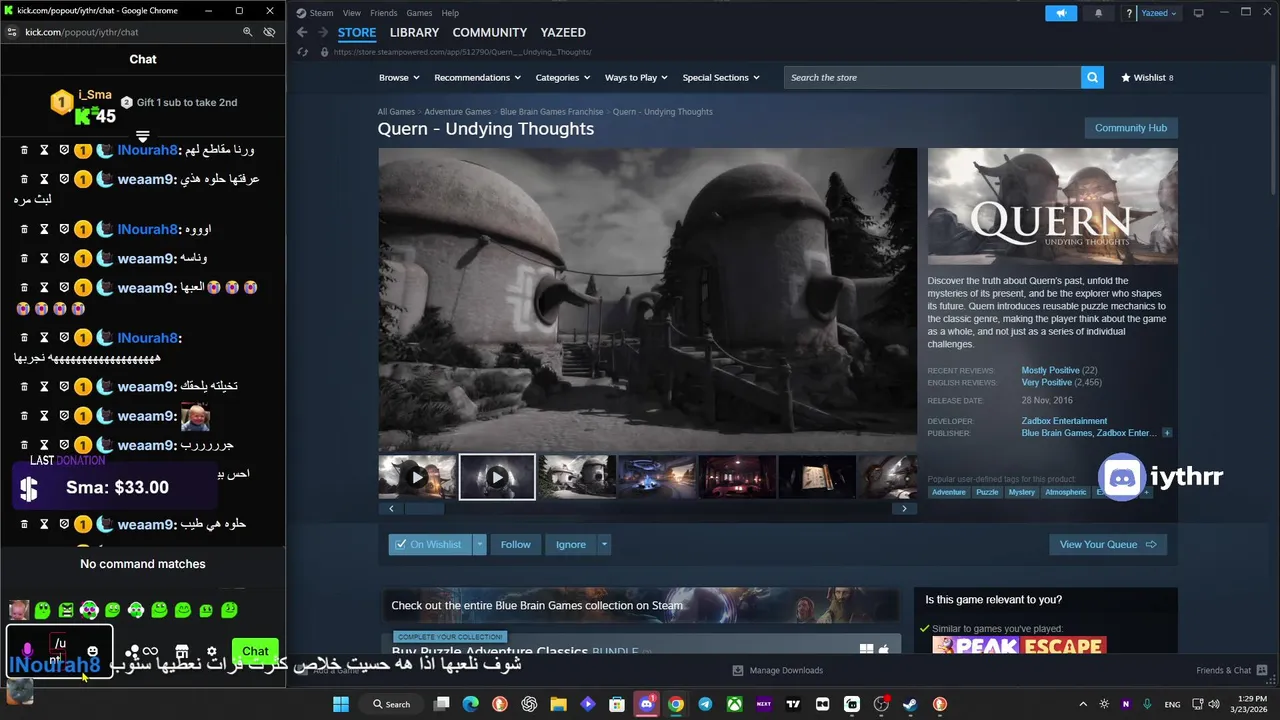The width and height of the screenshot is (1280, 720).
Task: Show hidden system tray icons chevron
Action: [x=1082, y=704]
